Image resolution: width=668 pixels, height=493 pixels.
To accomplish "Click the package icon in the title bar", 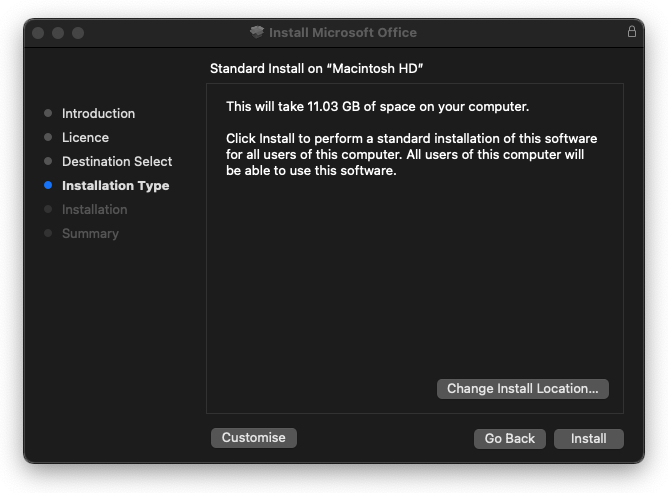I will (257, 32).
